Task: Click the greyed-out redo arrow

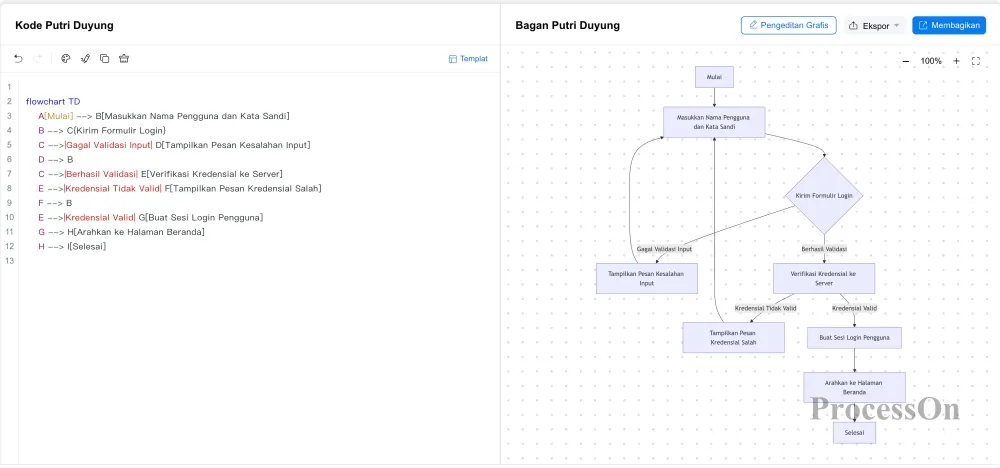Action: pos(38,59)
